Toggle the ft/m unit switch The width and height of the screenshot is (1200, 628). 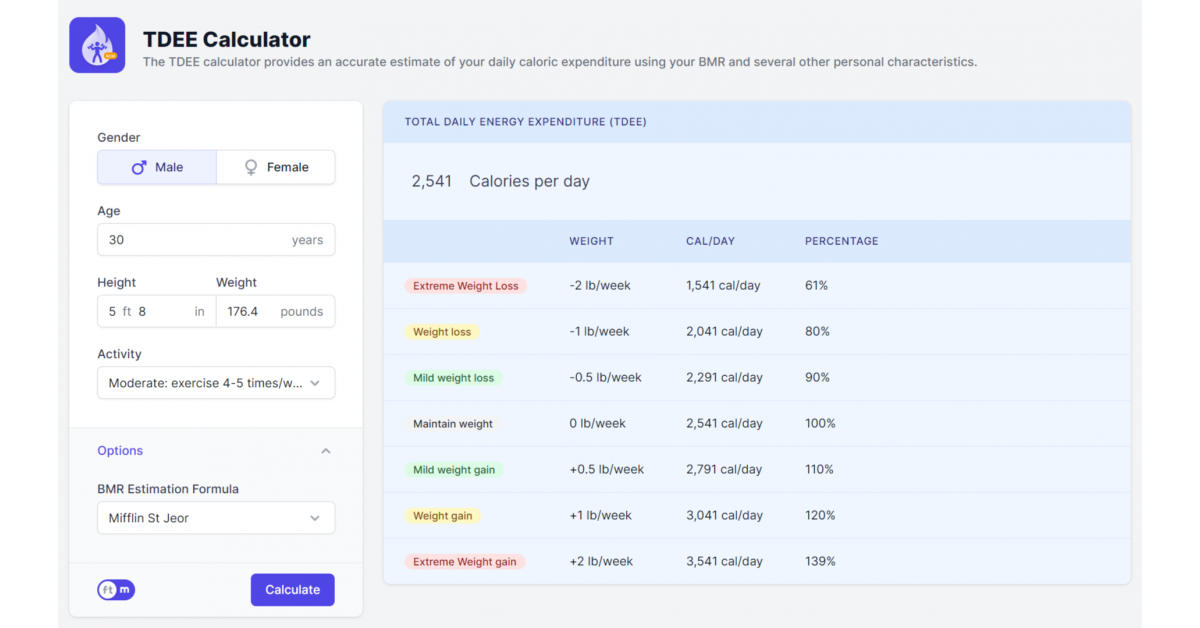(x=116, y=590)
